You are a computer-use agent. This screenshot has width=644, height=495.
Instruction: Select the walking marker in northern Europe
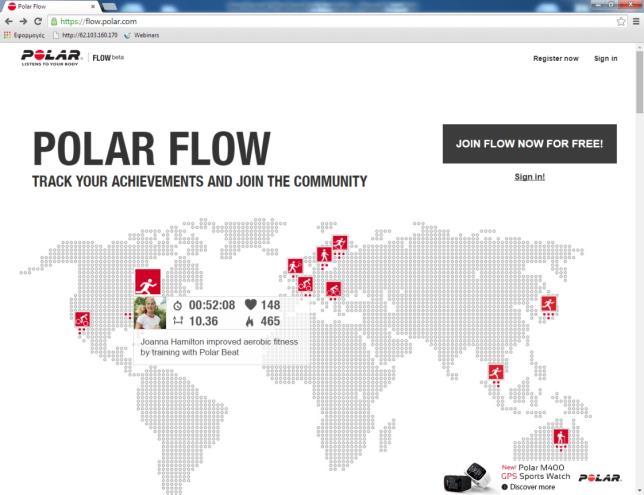pyautogui.click(x=324, y=255)
